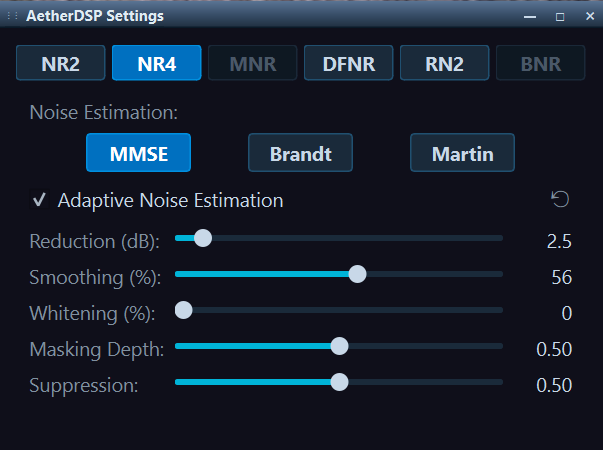Open the DFNR noise reduction mode
The height and width of the screenshot is (450, 603).
click(x=348, y=63)
